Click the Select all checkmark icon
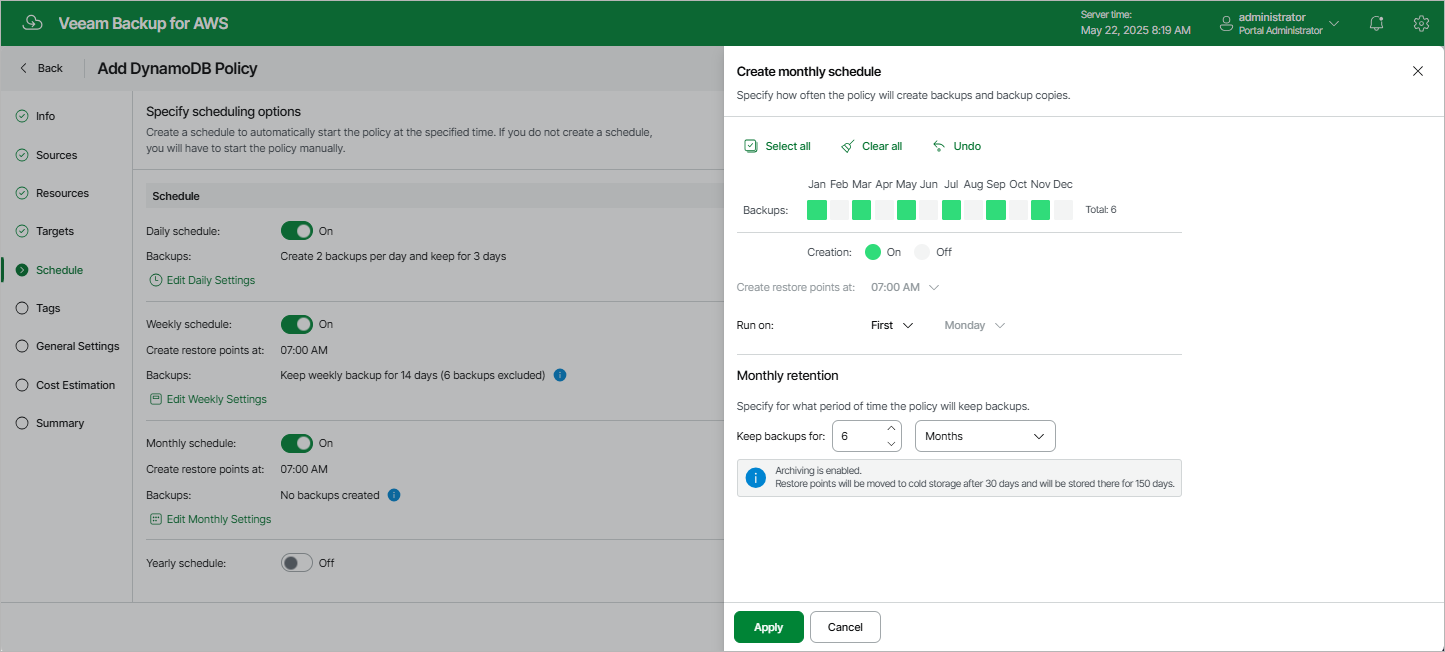The image size is (1445, 652). [x=751, y=146]
